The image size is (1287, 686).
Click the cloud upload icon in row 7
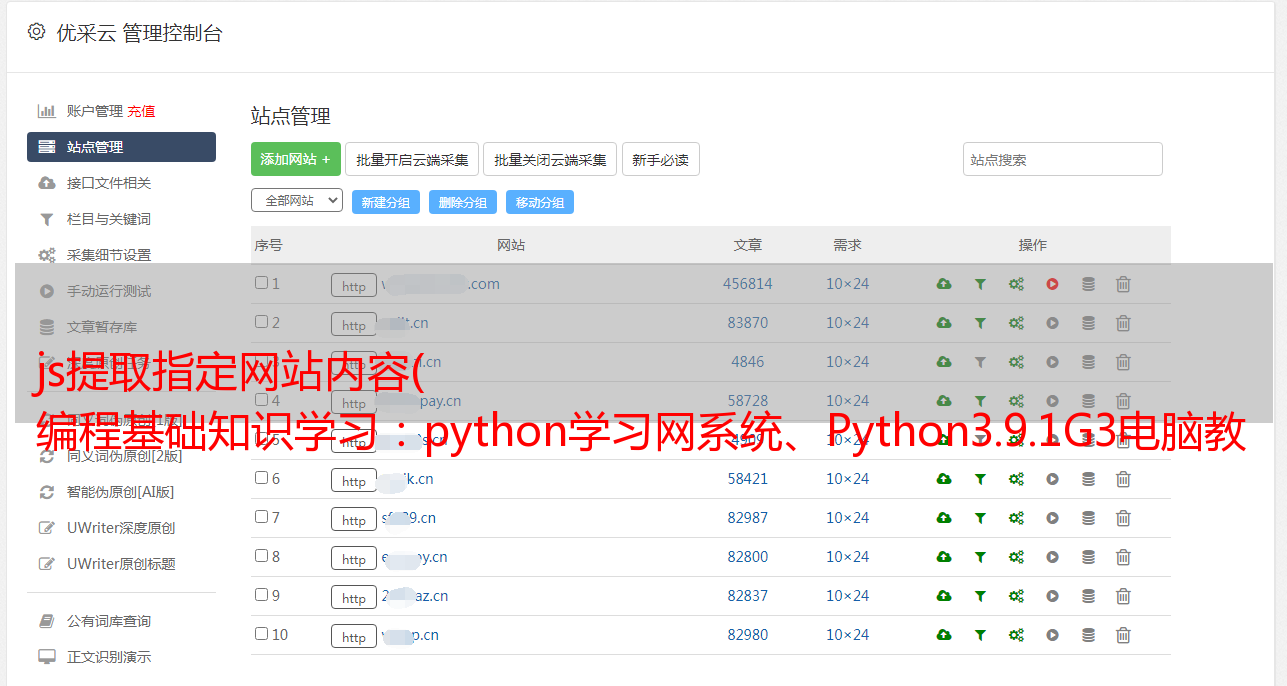coord(944,518)
